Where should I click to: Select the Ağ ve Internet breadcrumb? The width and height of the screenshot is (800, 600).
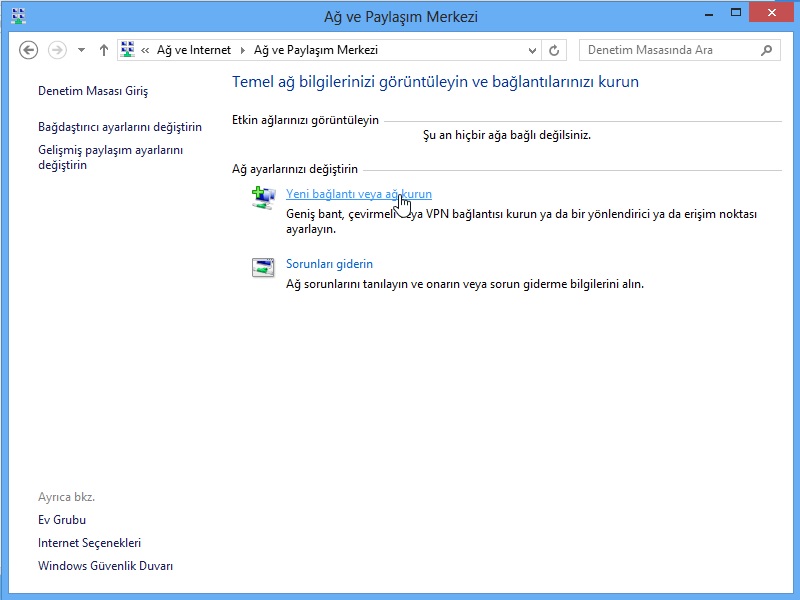point(194,50)
